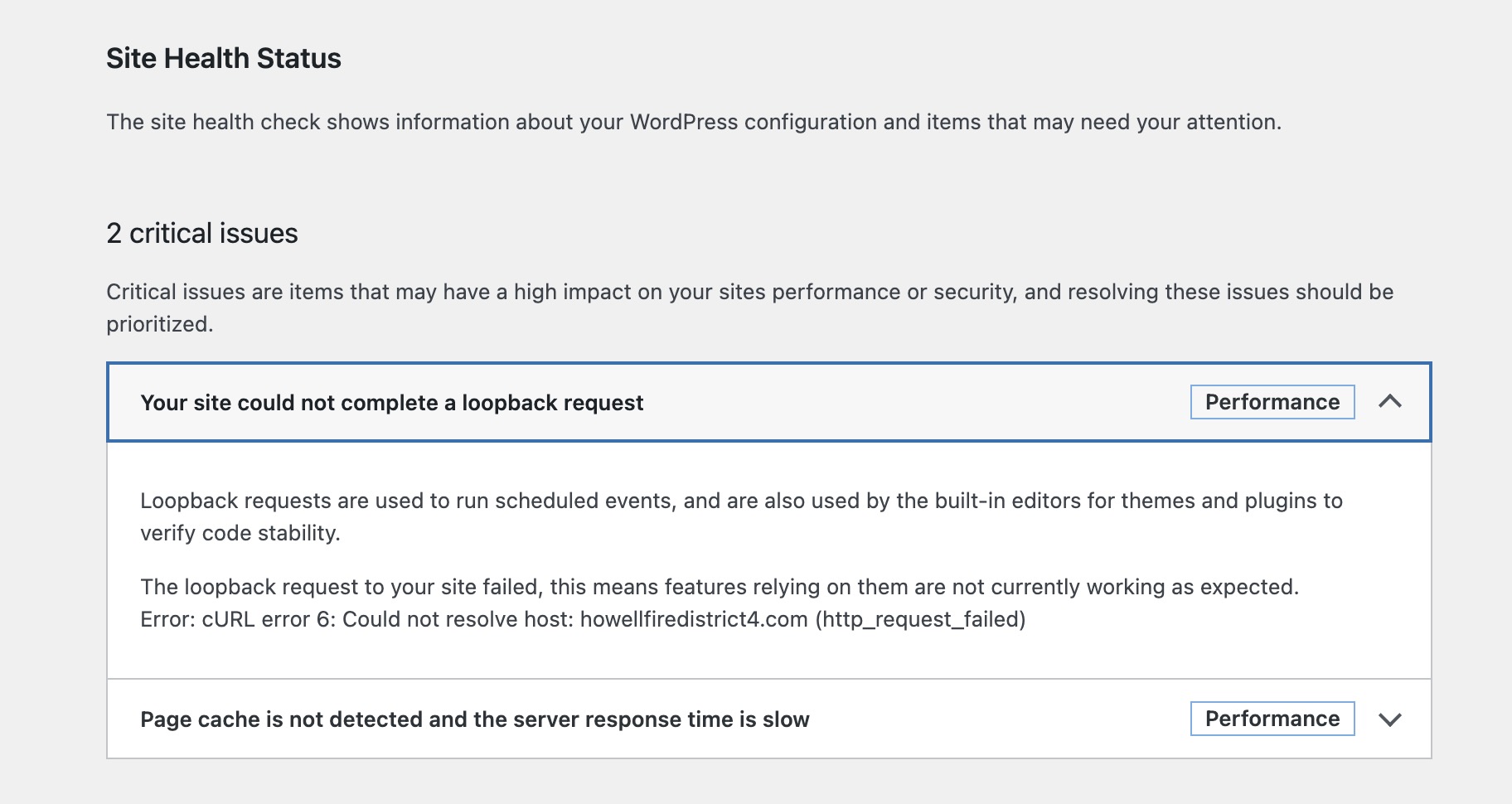Toggle the 'Your site could not complete a loopback request' heading
1512x804 pixels.
click(x=391, y=403)
